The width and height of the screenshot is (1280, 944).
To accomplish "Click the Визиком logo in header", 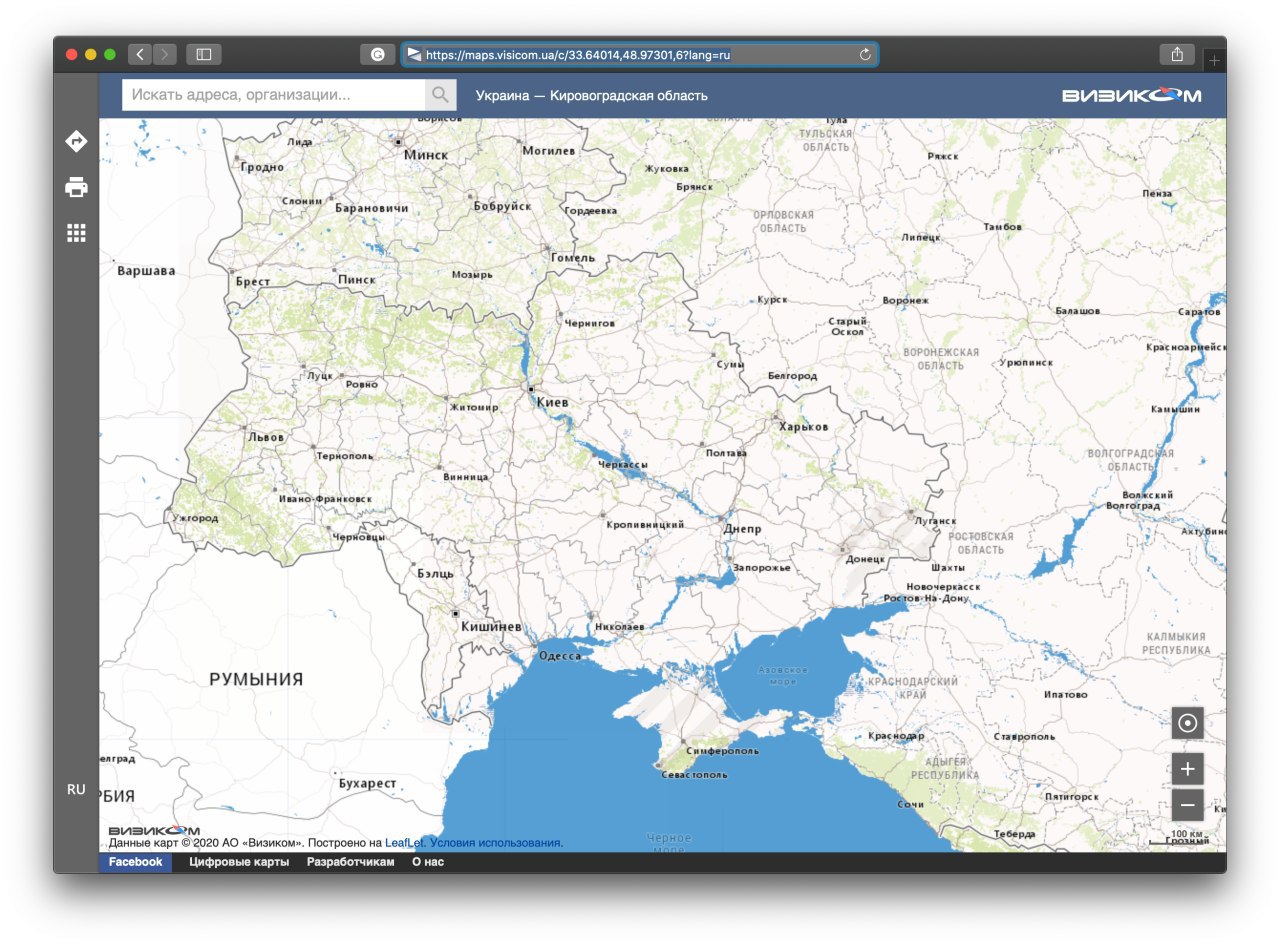I will pyautogui.click(x=1132, y=96).
